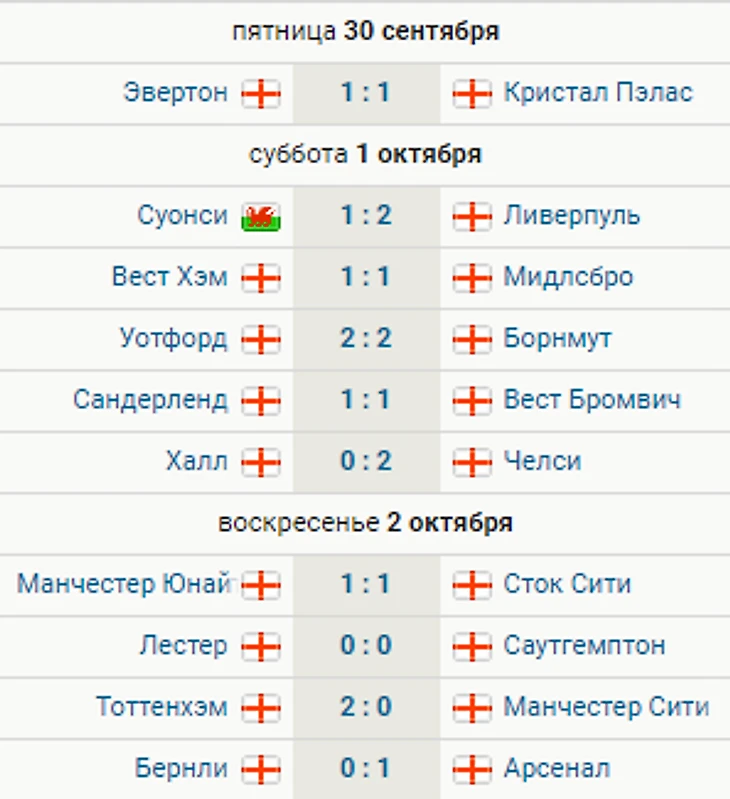The image size is (730, 799).
Task: Select the Вест Хэм team name
Action: coord(169,277)
